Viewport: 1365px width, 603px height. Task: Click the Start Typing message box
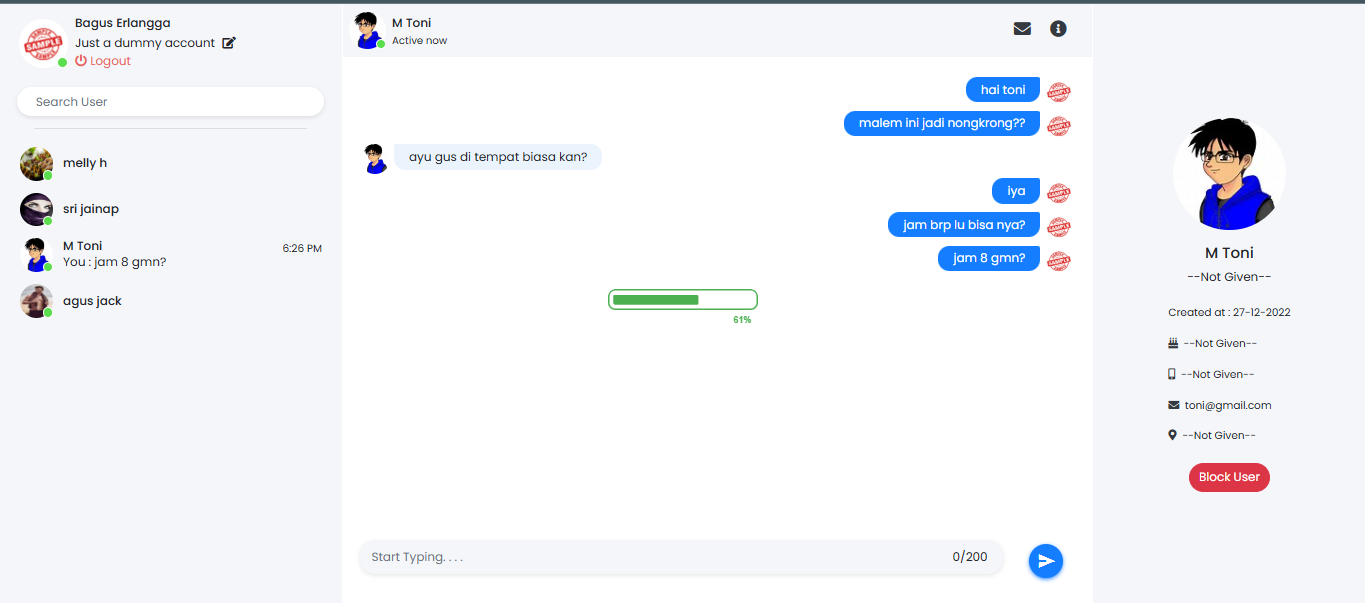pos(650,557)
